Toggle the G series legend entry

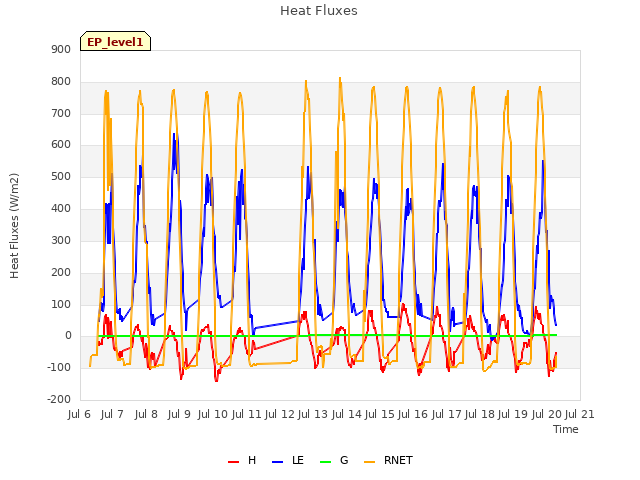[x=334, y=460]
